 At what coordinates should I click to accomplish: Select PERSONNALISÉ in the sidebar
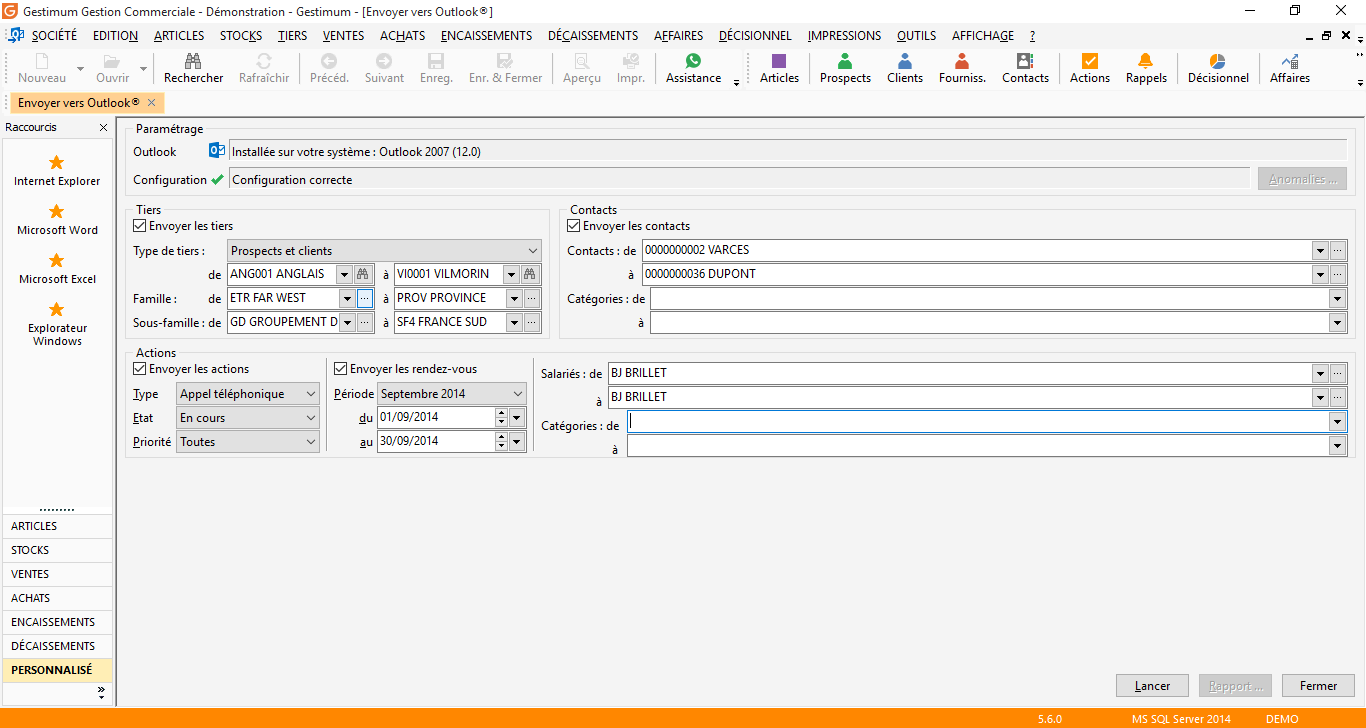point(58,670)
